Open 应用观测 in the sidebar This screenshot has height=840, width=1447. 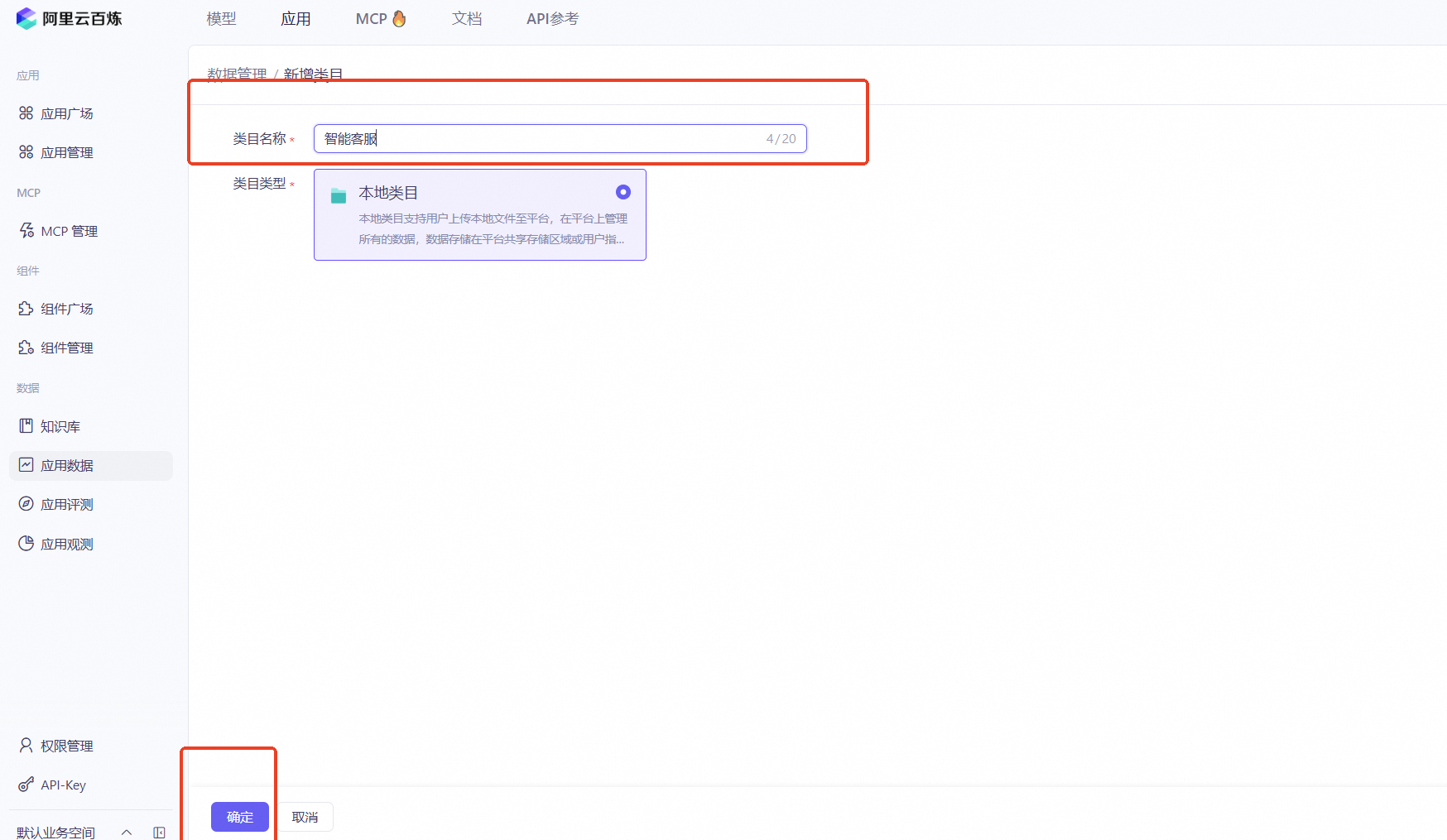(x=91, y=544)
